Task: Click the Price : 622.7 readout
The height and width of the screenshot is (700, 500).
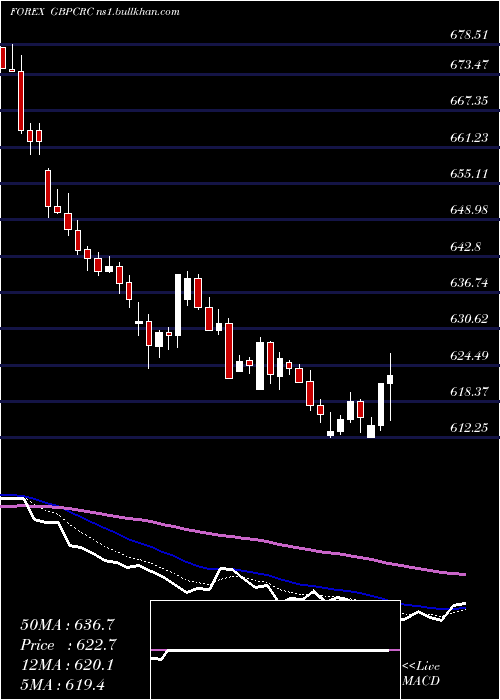Action: (68, 645)
